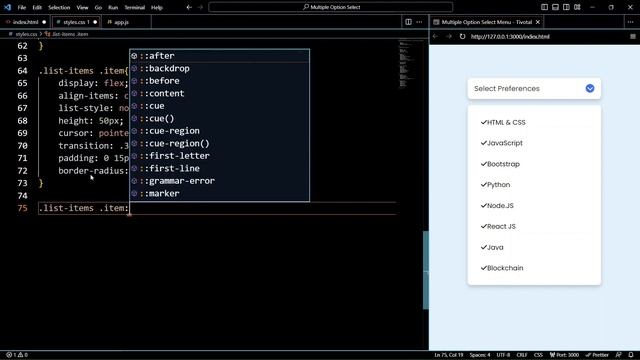Viewport: 640px width, 360px height.
Task: Open the Help menu
Action: click(157, 7)
